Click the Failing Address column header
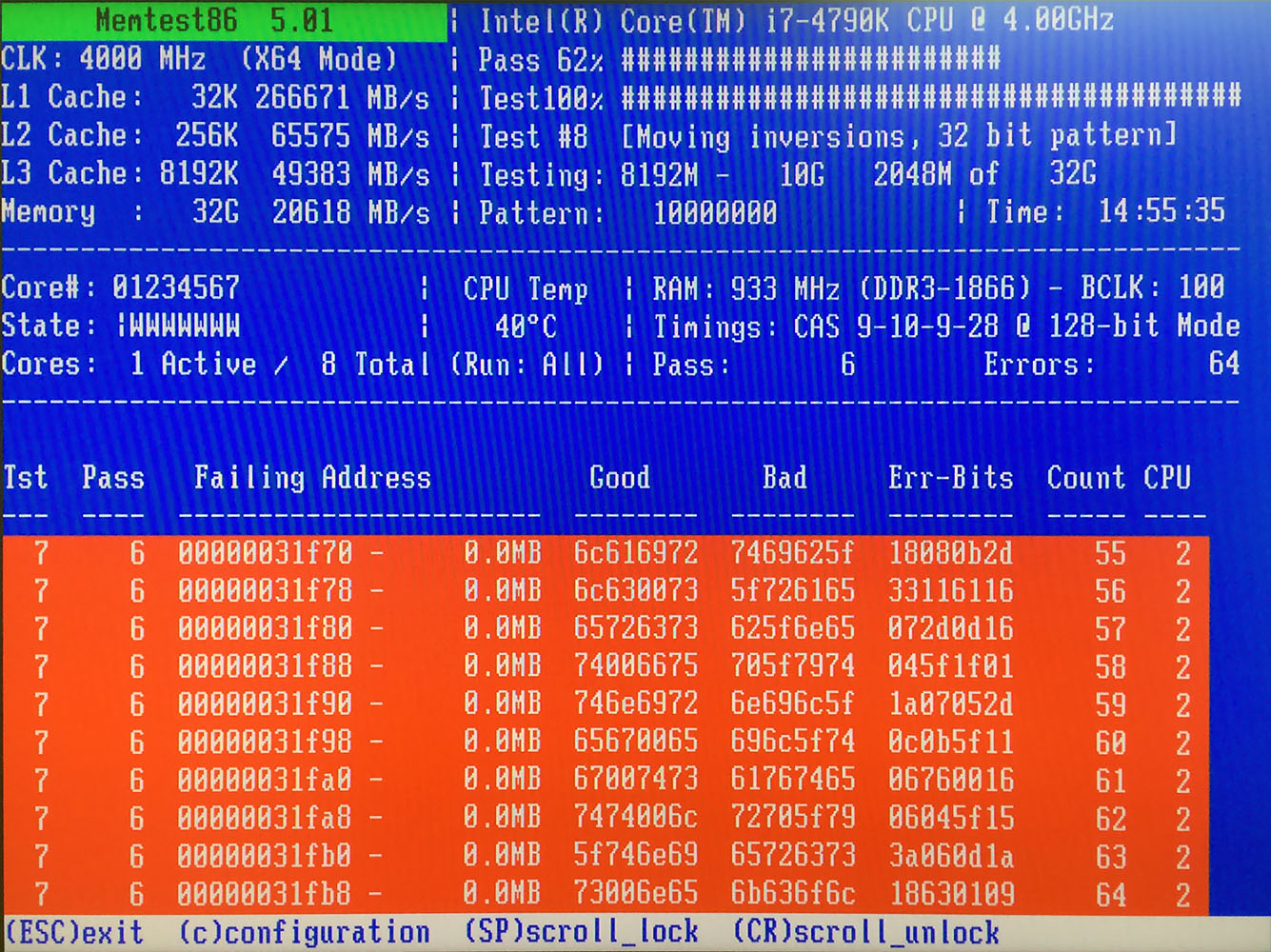Screen dimensions: 1271x952 312,477
